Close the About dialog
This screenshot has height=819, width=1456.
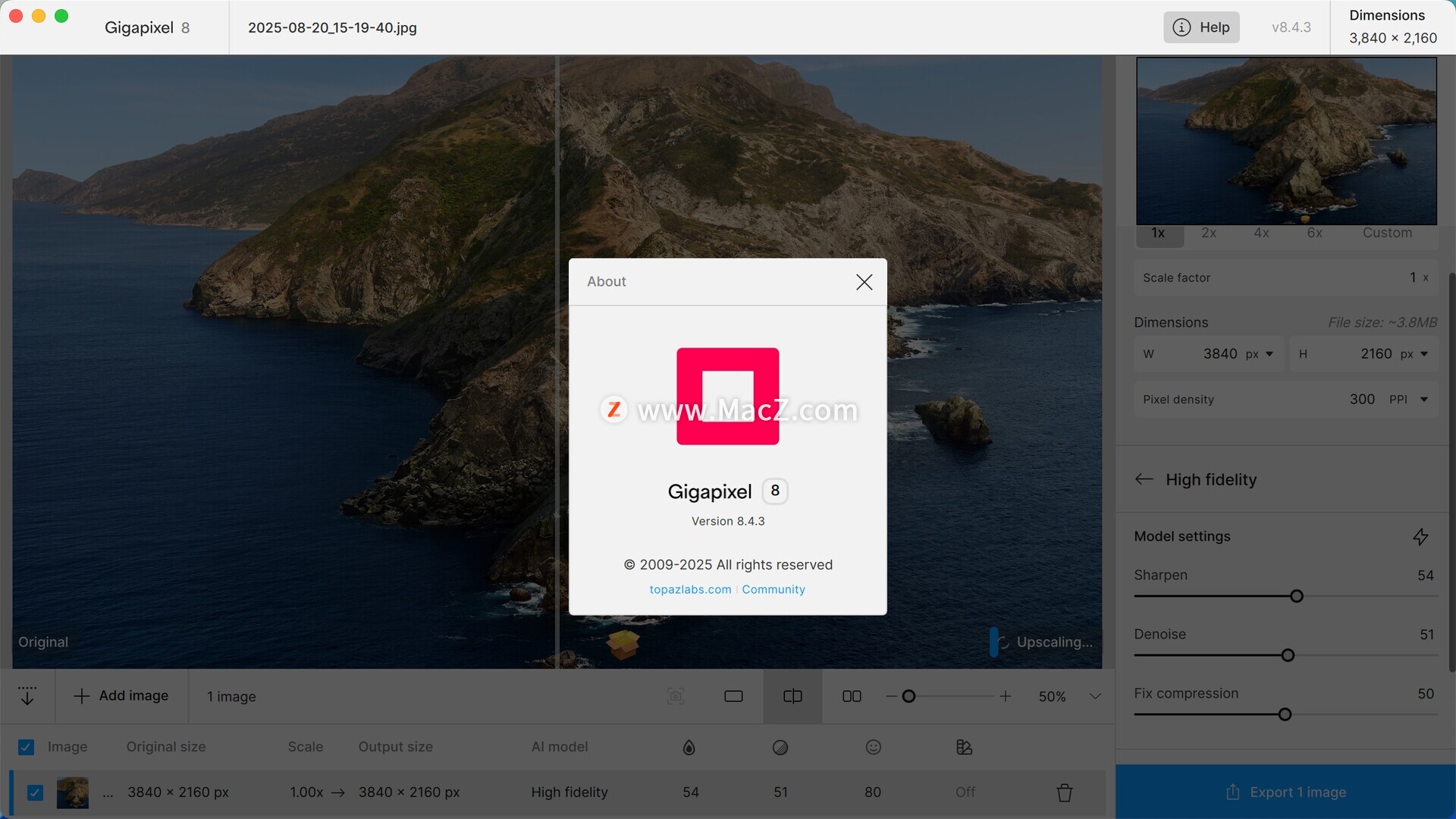864,282
